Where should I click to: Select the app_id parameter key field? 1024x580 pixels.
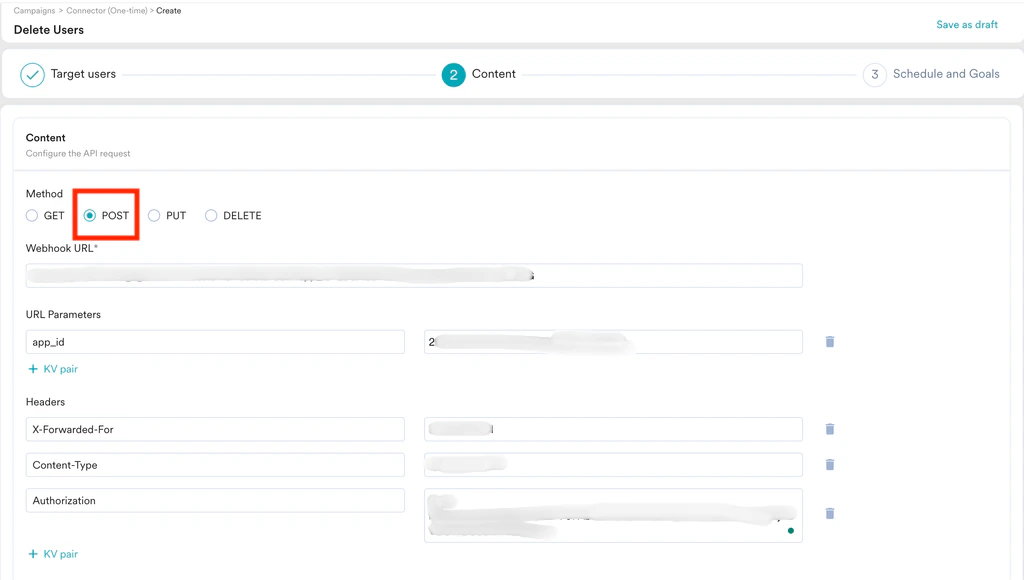tap(214, 341)
